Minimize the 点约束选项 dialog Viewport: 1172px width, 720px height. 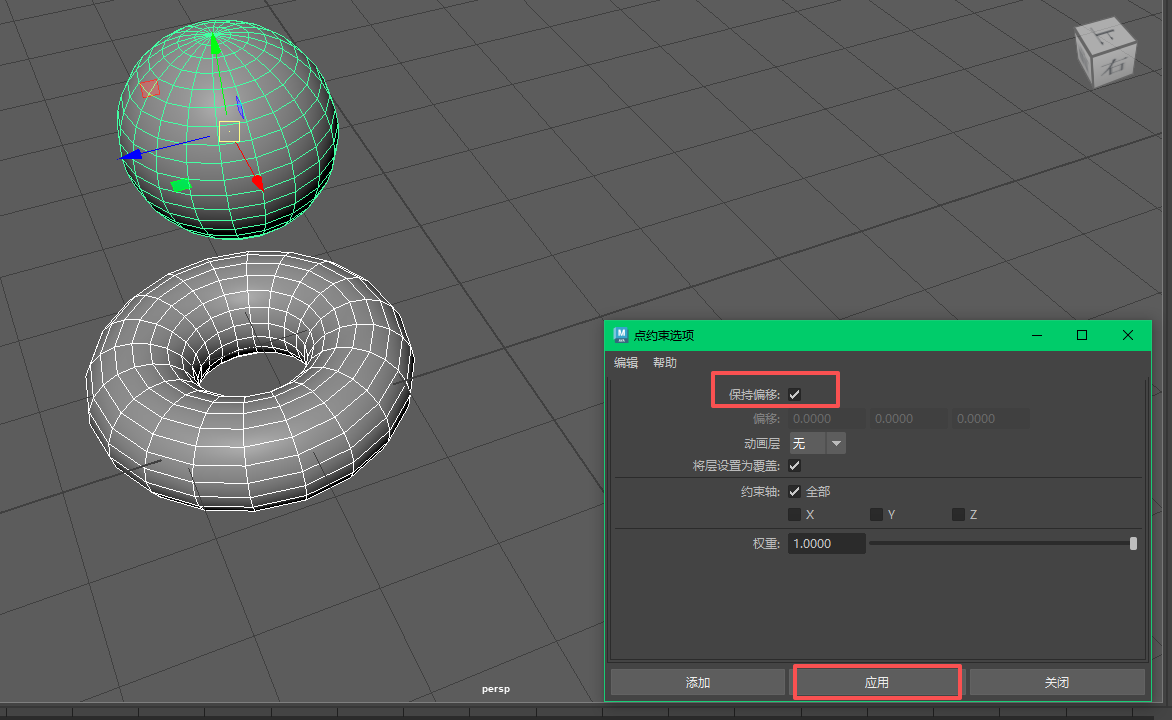[1037, 335]
